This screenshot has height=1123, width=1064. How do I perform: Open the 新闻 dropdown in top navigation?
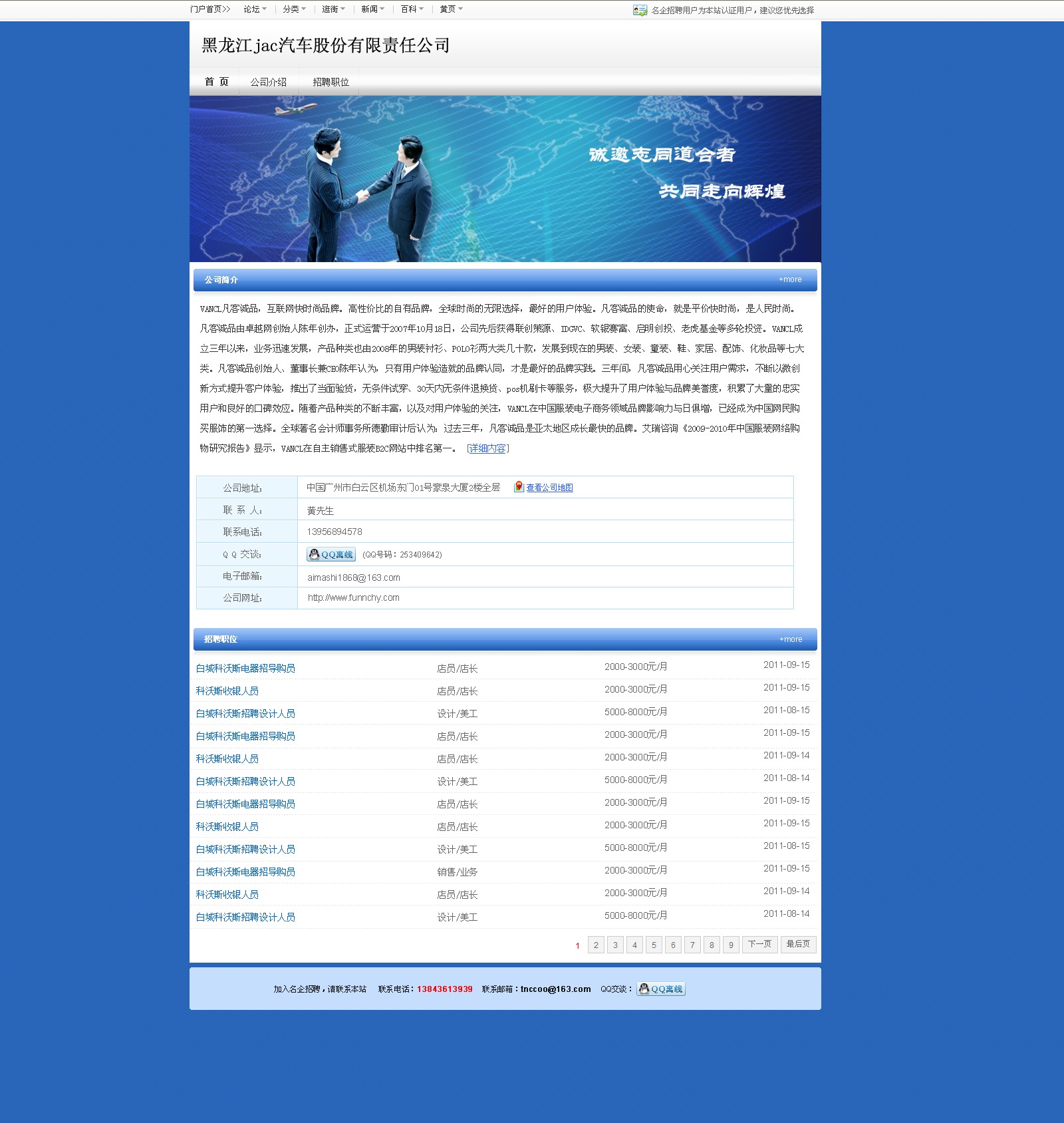point(372,9)
